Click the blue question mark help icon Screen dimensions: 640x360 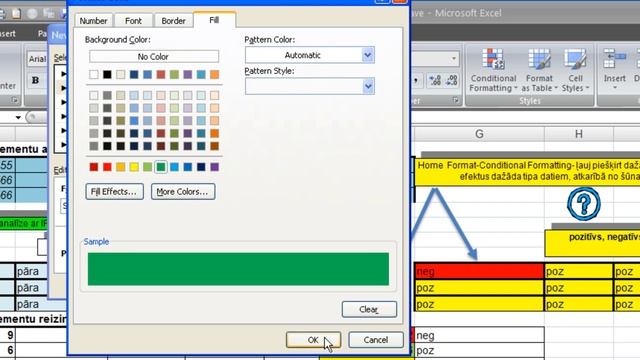(584, 203)
